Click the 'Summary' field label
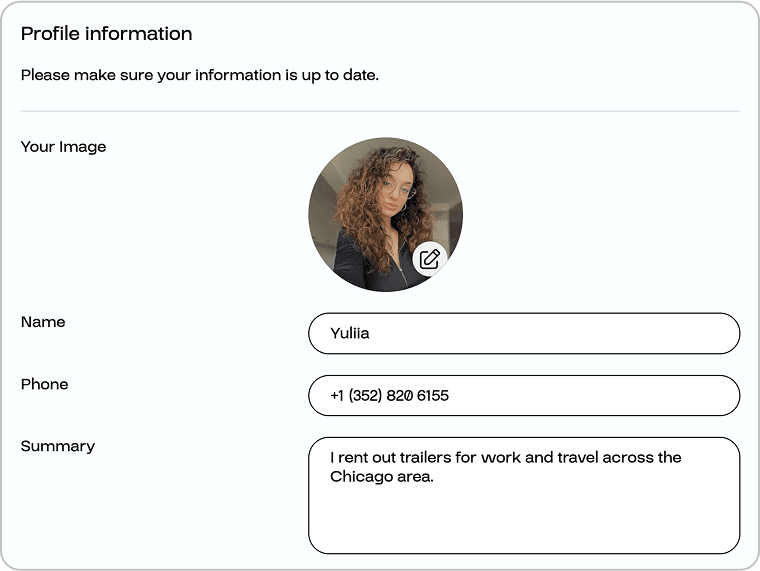The image size is (760, 571). 58,446
